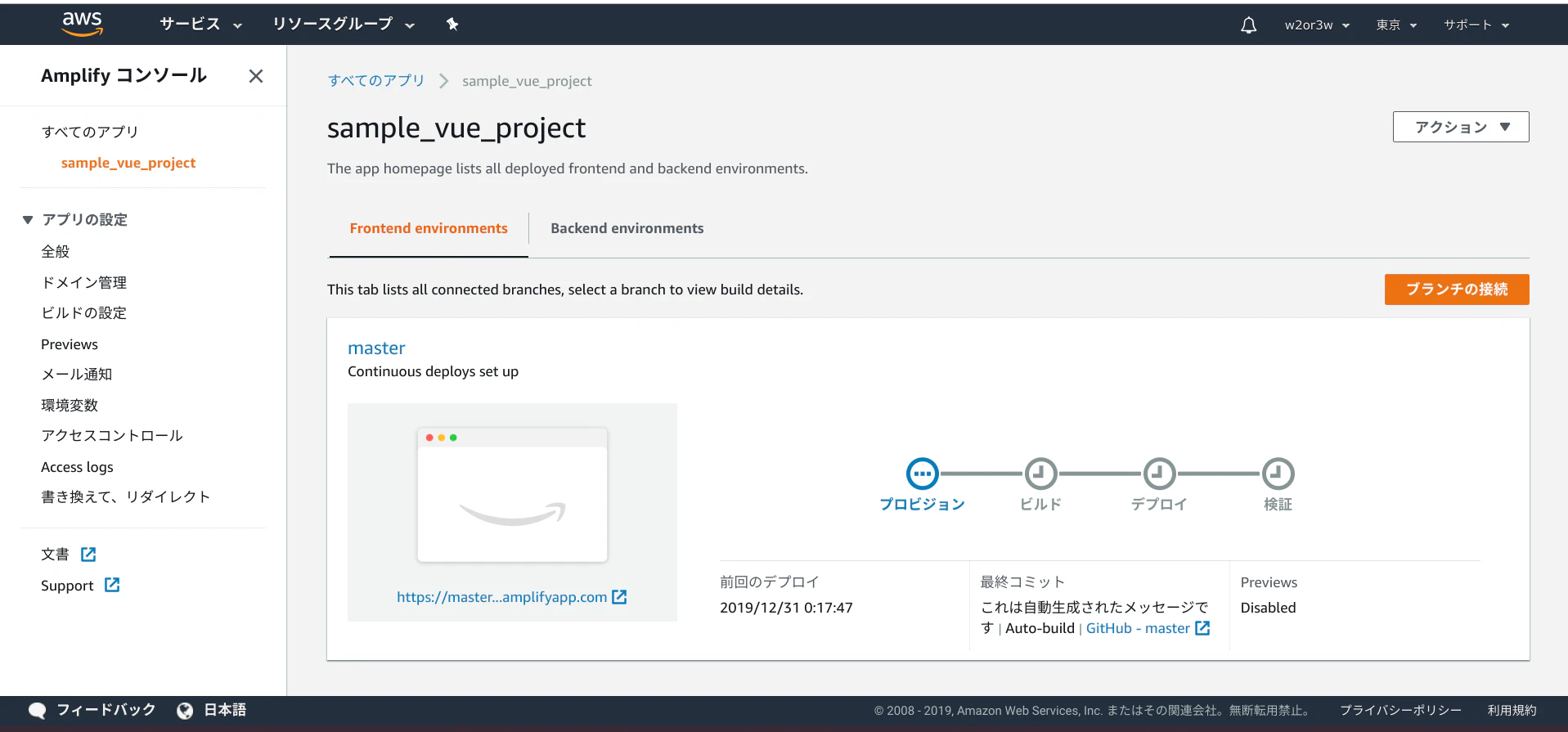Click the ブランチの接続 button
The height and width of the screenshot is (732, 1568).
pos(1457,290)
